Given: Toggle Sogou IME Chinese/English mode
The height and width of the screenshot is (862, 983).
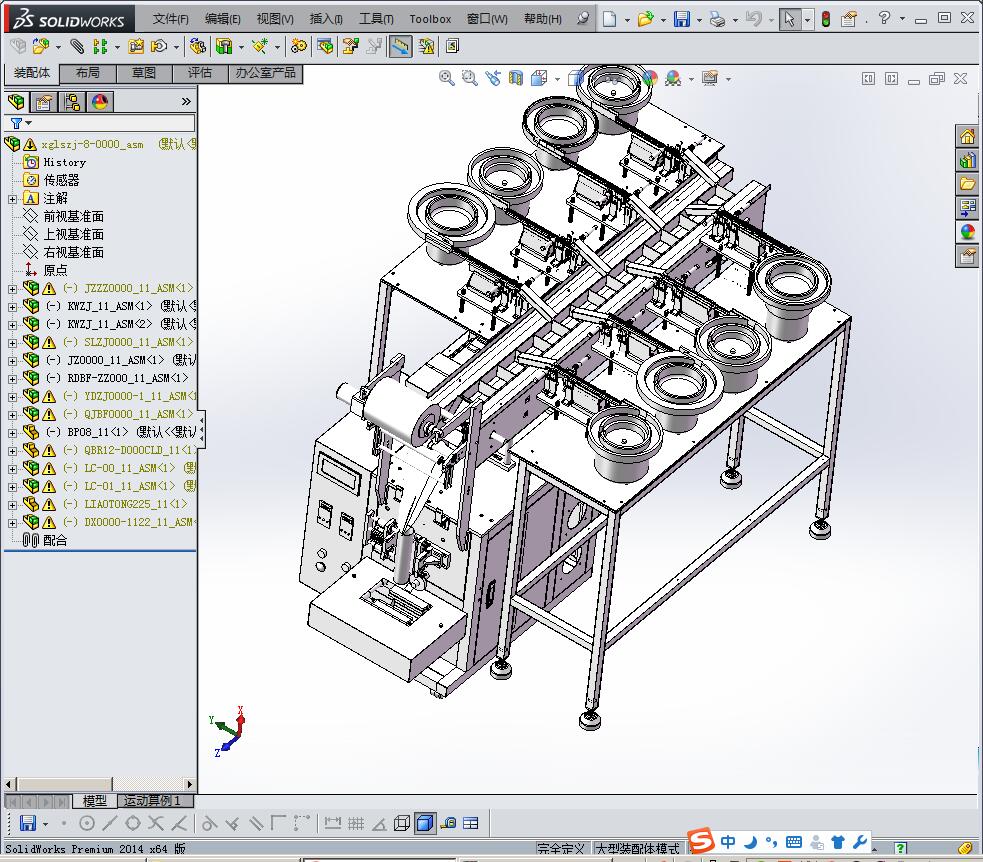Looking at the screenshot, I should pyautogui.click(x=728, y=842).
